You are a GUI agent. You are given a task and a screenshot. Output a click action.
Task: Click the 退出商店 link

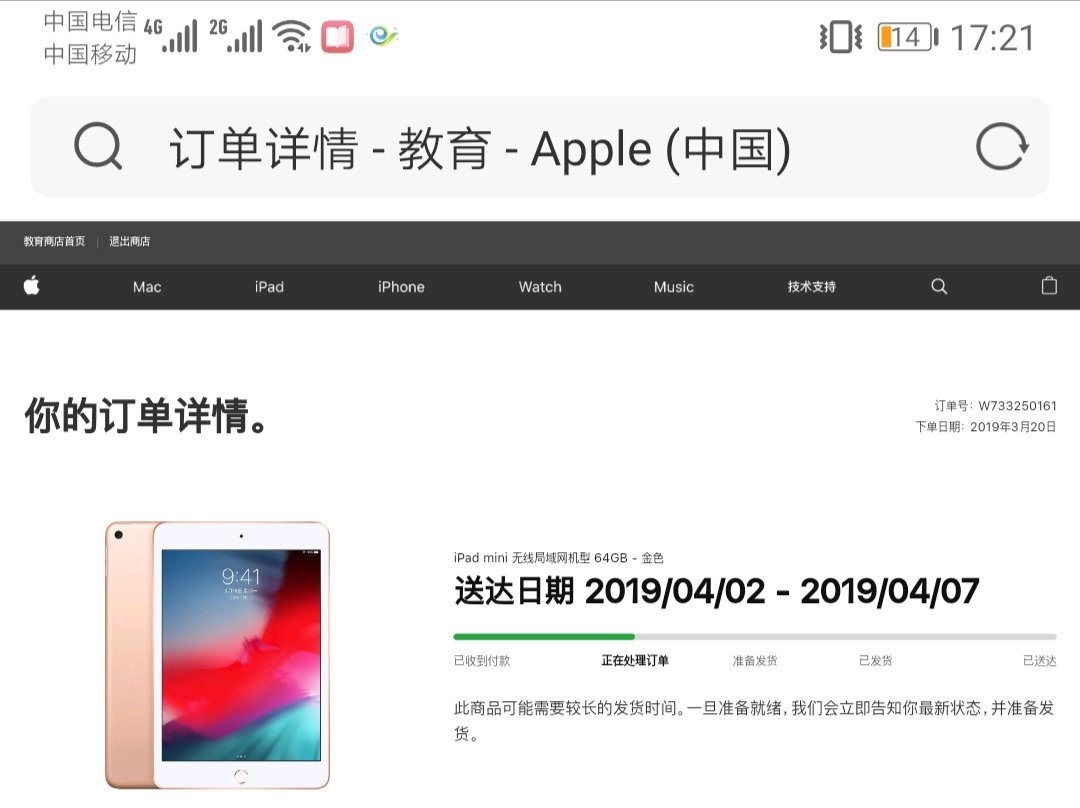tap(129, 241)
